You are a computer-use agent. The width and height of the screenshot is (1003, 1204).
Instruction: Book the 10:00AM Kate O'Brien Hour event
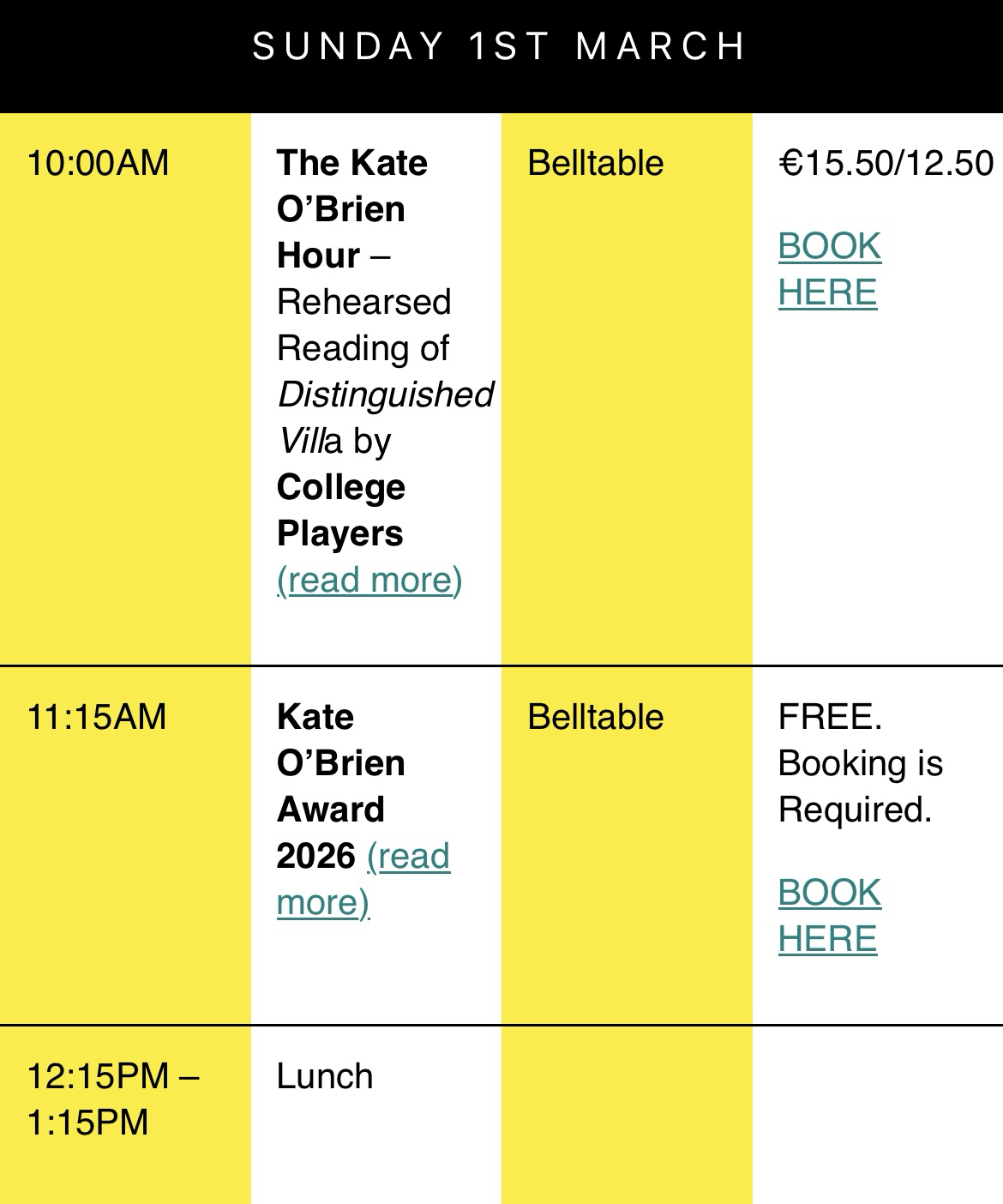829,269
